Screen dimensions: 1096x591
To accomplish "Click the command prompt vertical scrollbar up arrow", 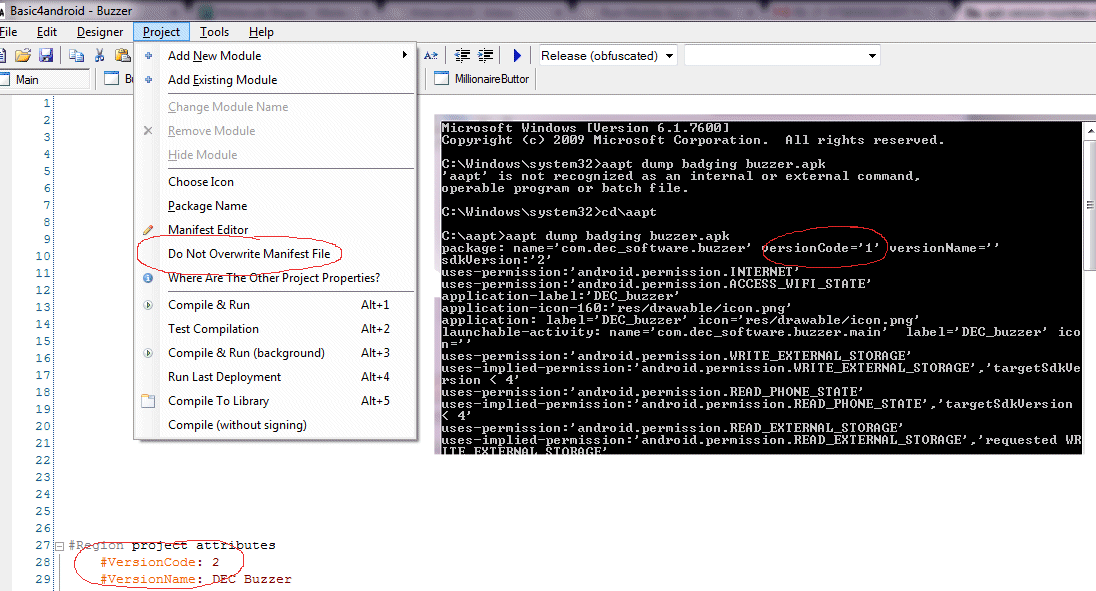I will click(x=1090, y=131).
